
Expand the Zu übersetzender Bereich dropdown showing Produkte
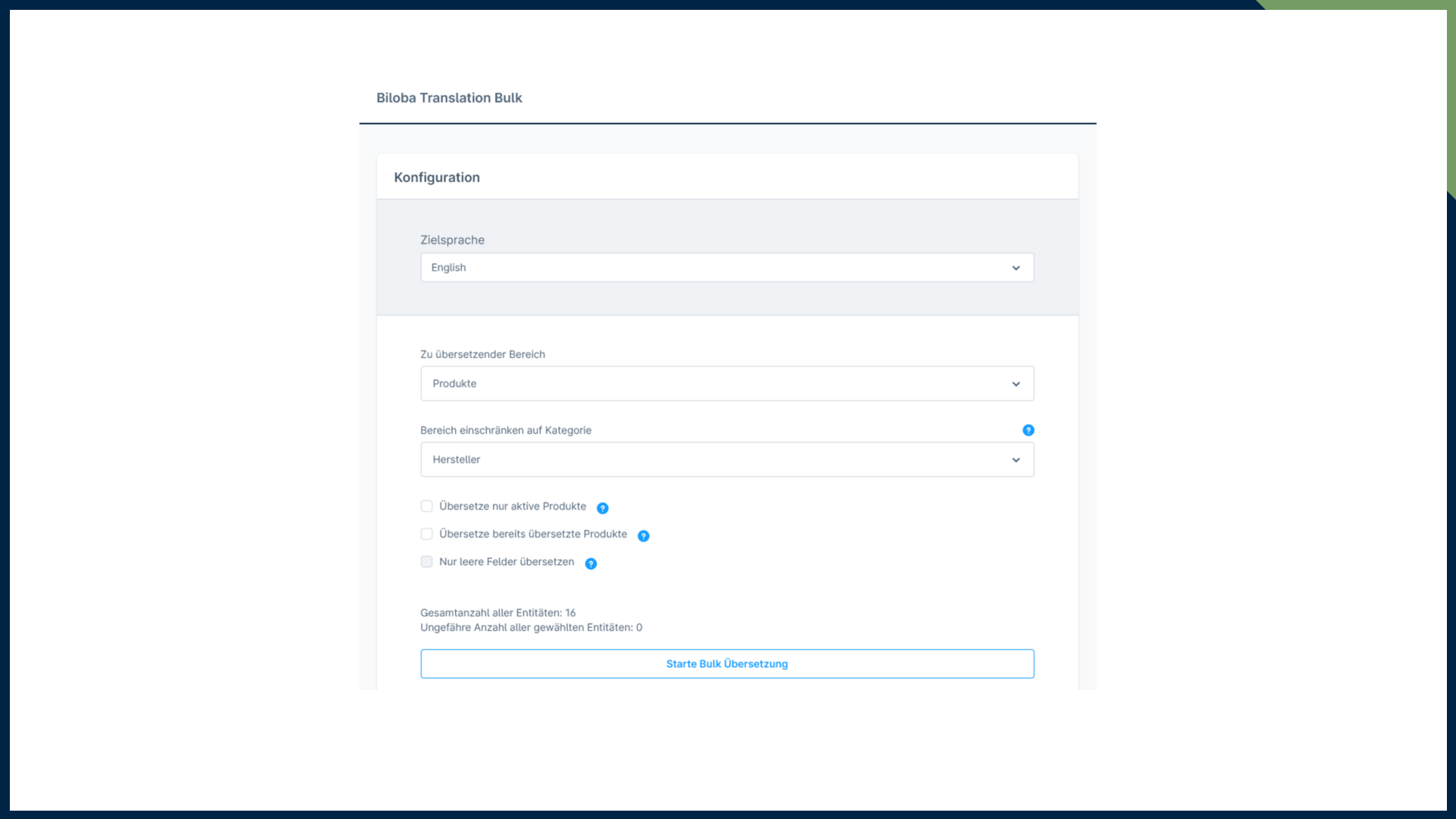pos(713,384)
